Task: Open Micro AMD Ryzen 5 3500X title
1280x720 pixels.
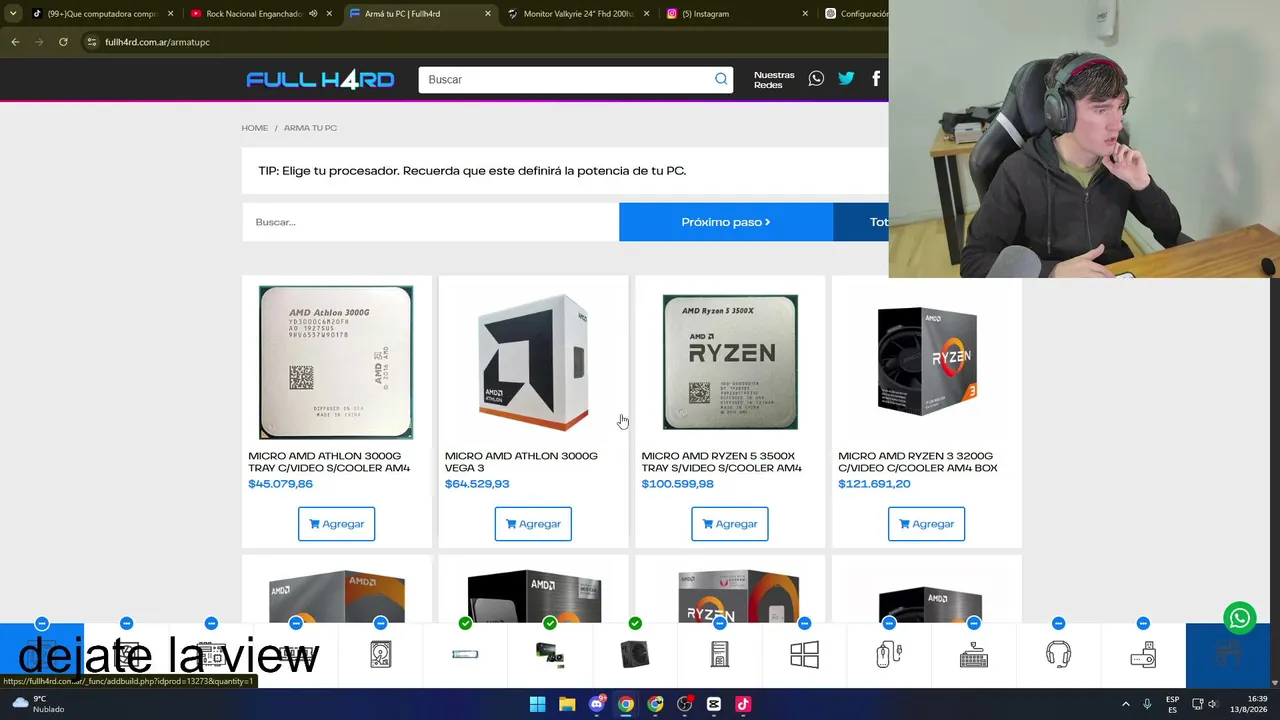Action: (x=722, y=462)
